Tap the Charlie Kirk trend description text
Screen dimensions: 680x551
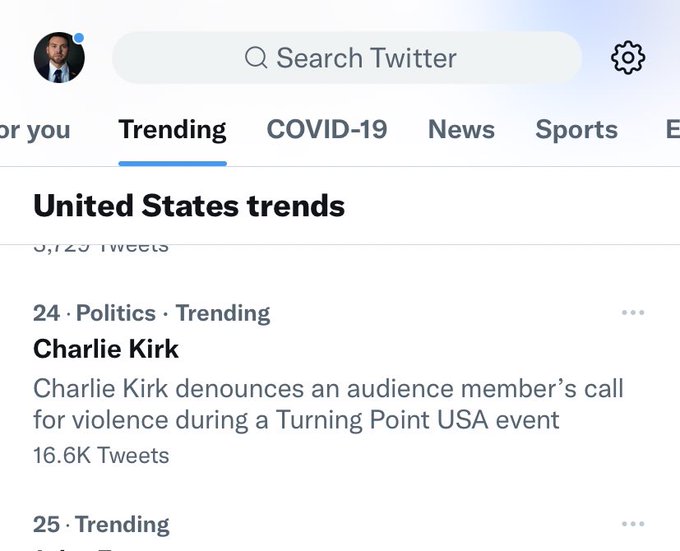[328, 404]
